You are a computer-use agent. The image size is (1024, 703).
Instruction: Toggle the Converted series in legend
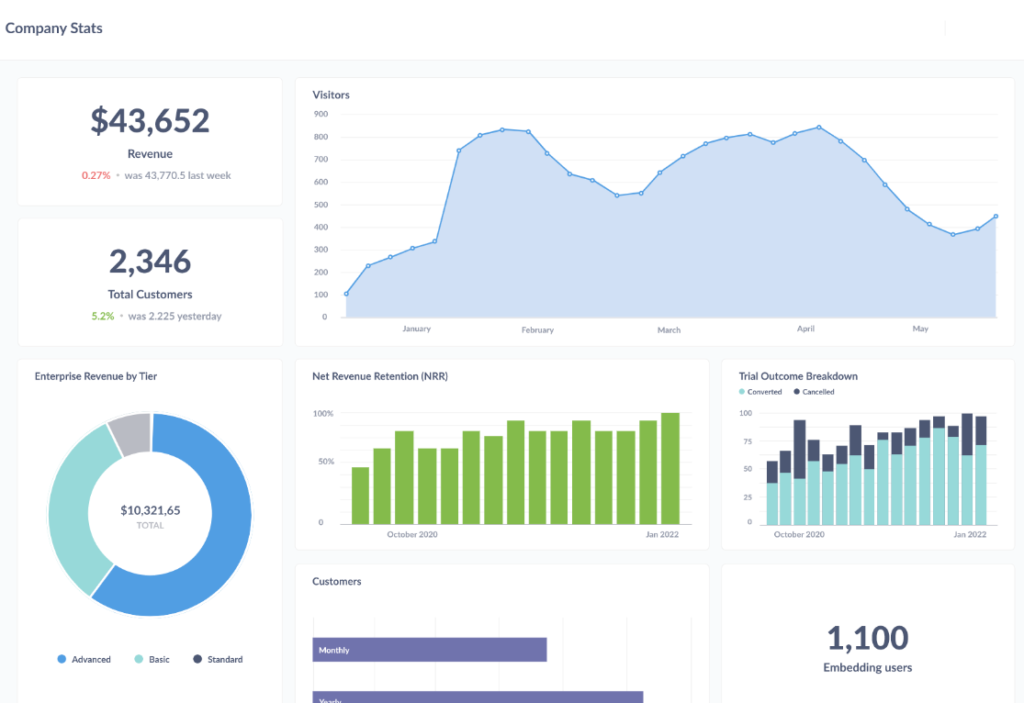point(760,392)
